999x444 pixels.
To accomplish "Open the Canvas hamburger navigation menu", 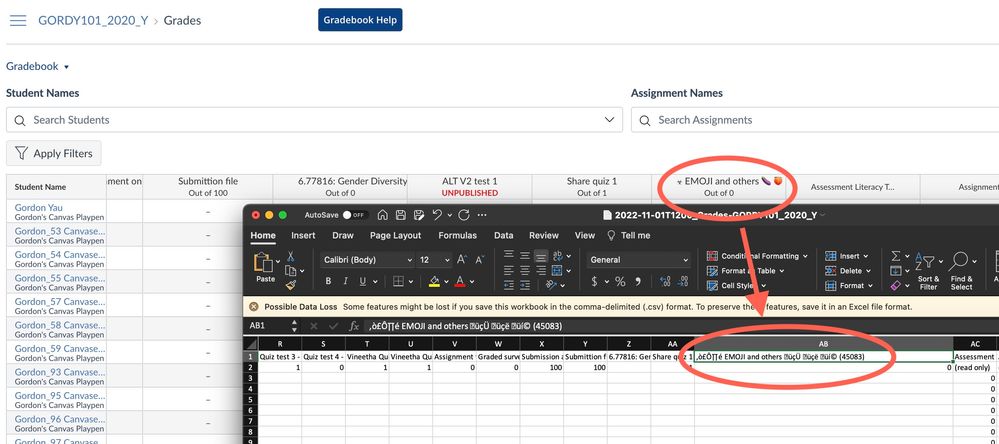I will click(17, 20).
